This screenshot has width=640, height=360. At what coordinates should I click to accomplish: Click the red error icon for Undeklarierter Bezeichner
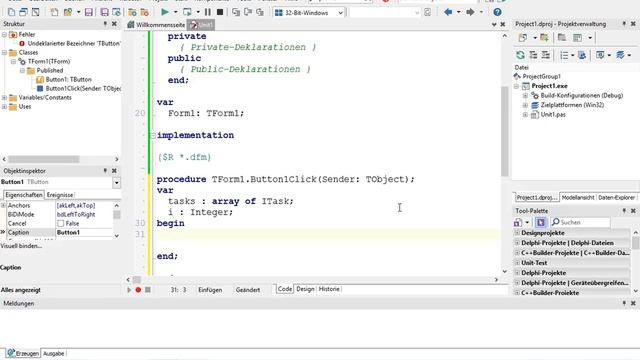[x=22, y=44]
